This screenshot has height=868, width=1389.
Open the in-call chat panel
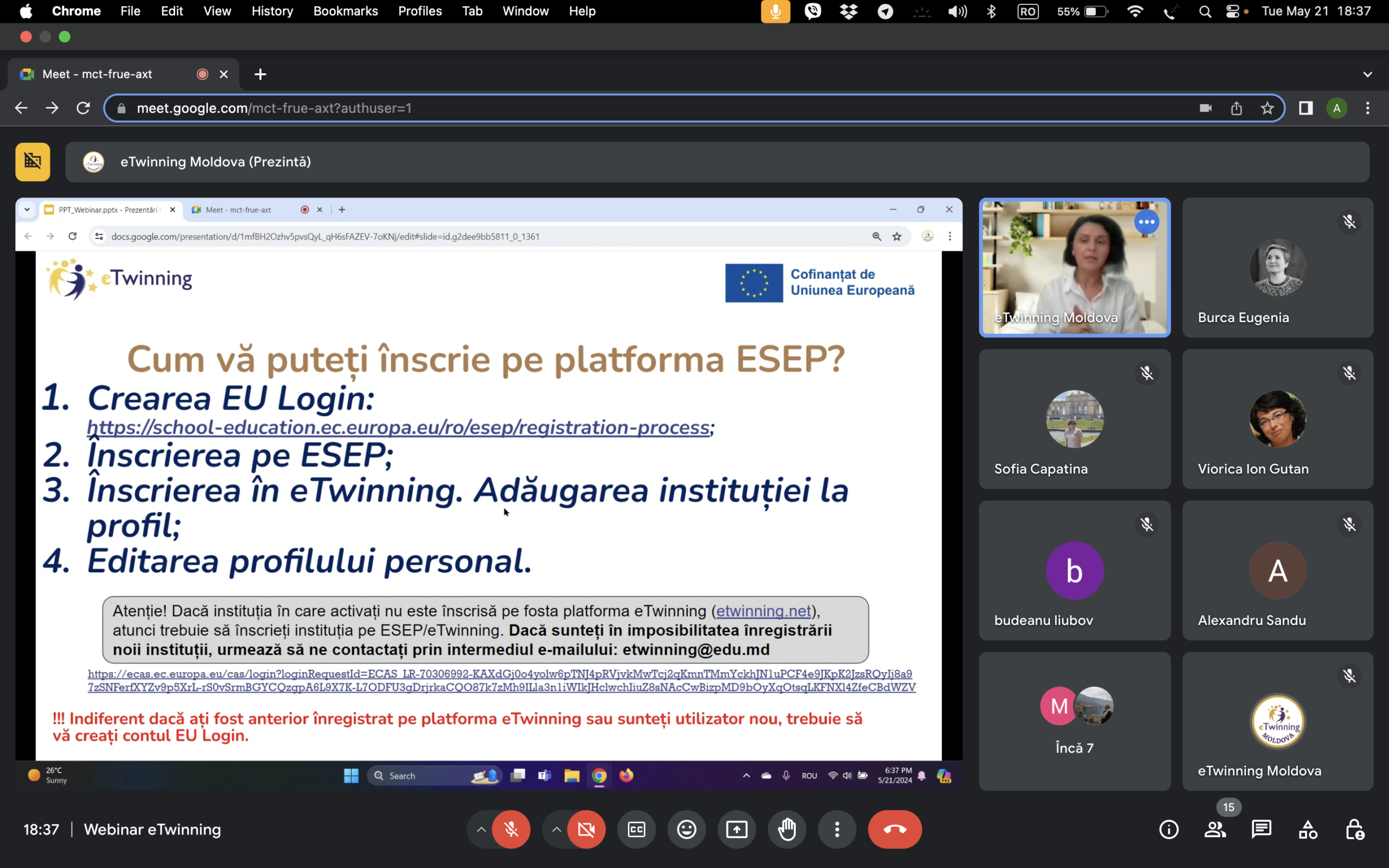[x=1261, y=829]
